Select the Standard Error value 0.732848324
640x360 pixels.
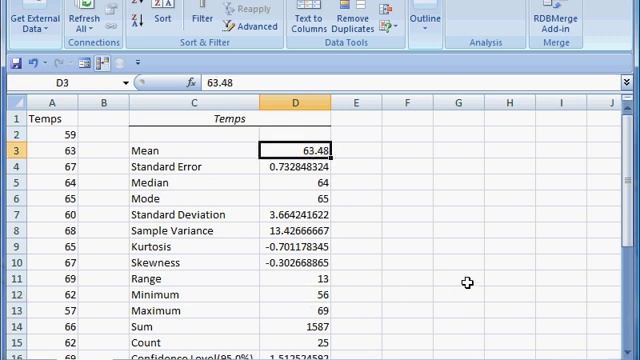(x=295, y=167)
